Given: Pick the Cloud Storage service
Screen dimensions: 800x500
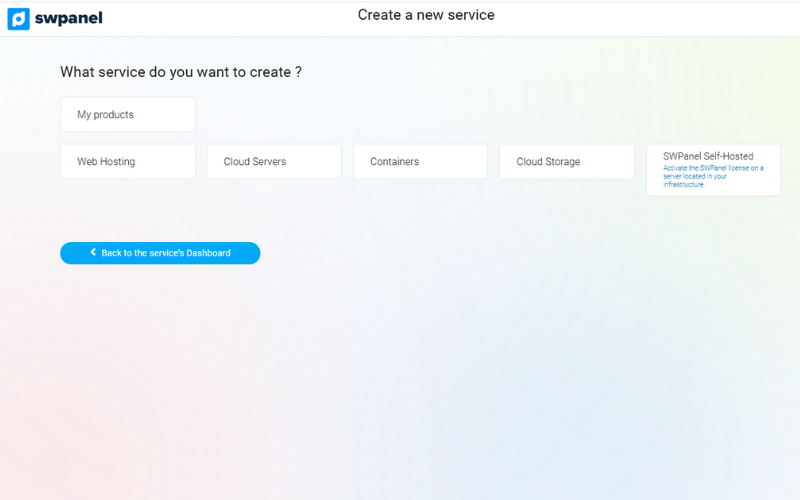Looking at the screenshot, I should tap(567, 161).
